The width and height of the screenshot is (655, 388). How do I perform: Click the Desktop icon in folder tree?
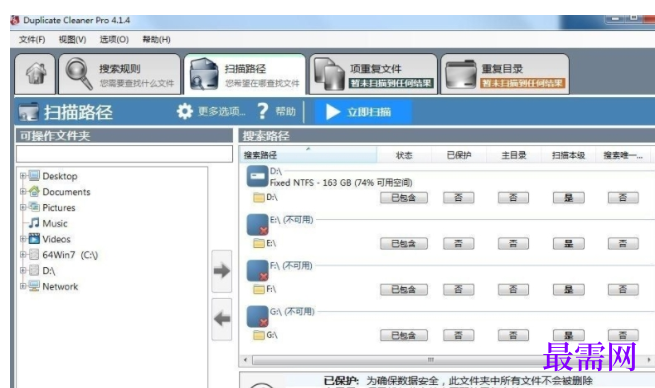(x=34, y=176)
